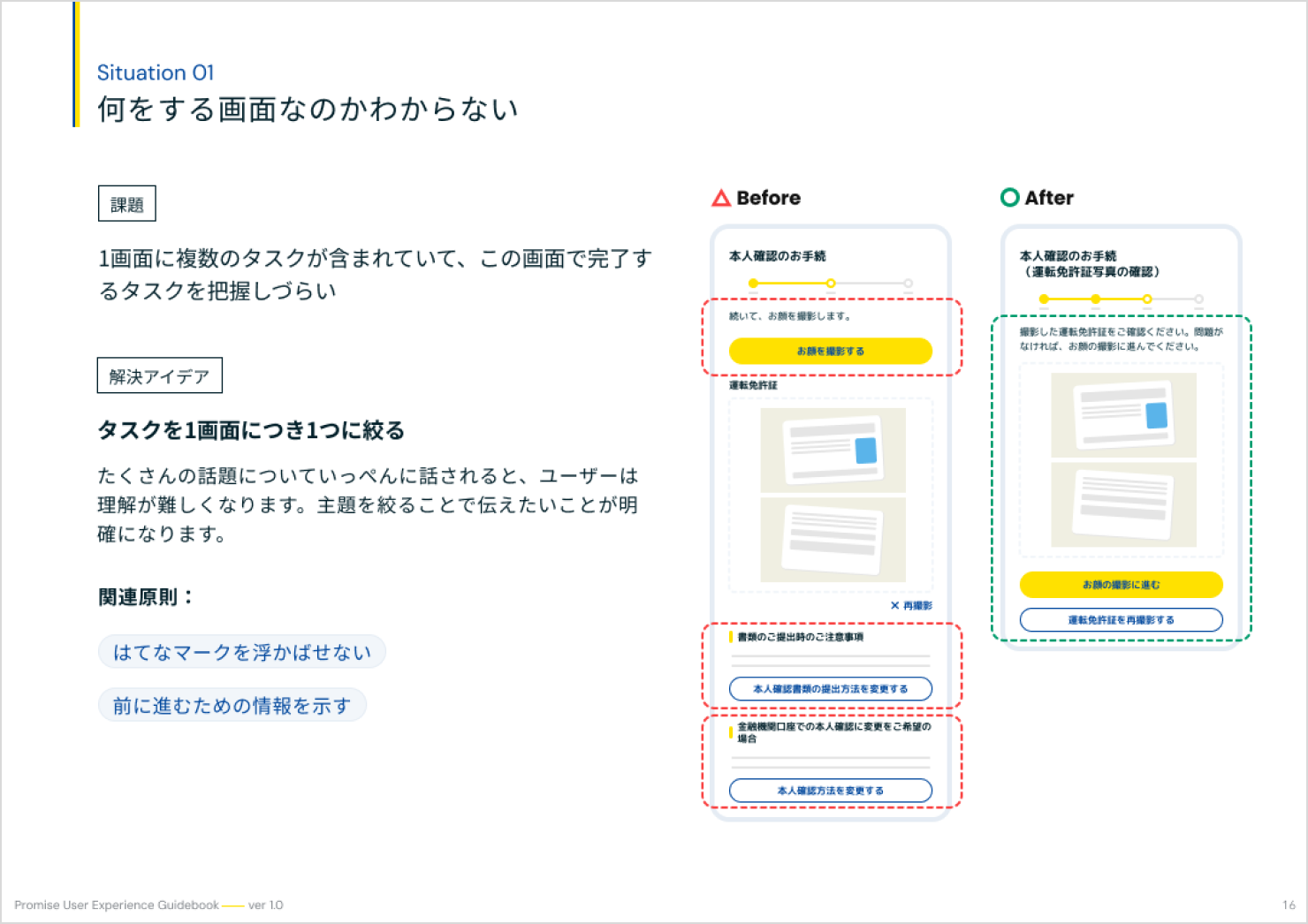Switch to the After example
Image resolution: width=1308 pixels, height=924 pixels.
[x=1049, y=197]
